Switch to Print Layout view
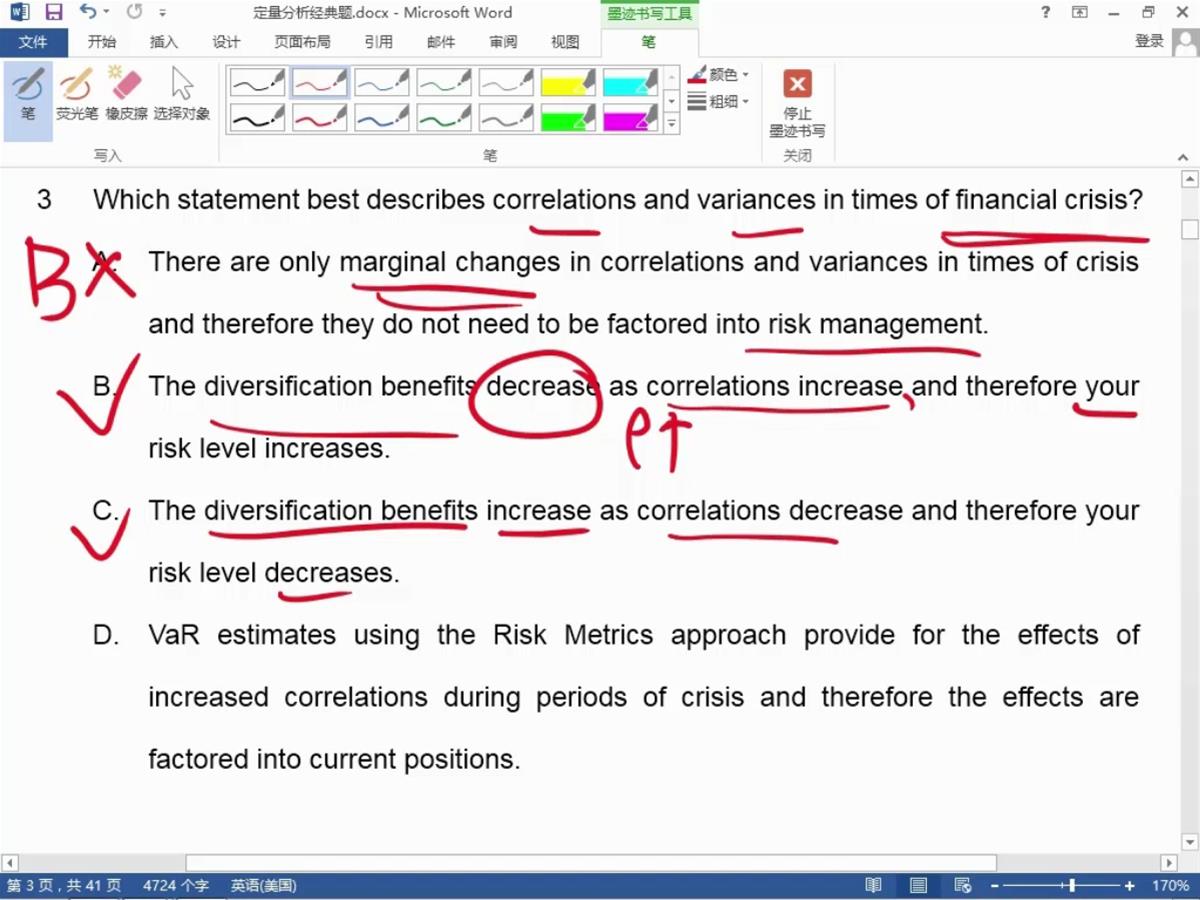Image resolution: width=1200 pixels, height=900 pixels. tap(918, 886)
